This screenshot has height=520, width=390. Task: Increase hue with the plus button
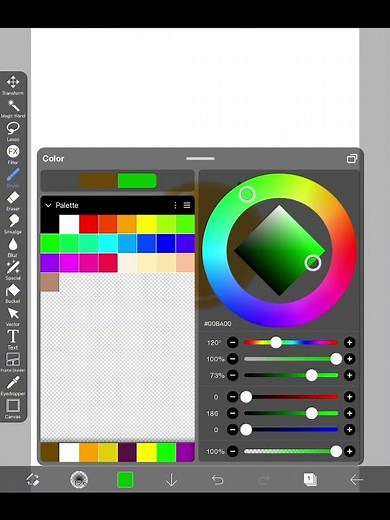(x=349, y=342)
